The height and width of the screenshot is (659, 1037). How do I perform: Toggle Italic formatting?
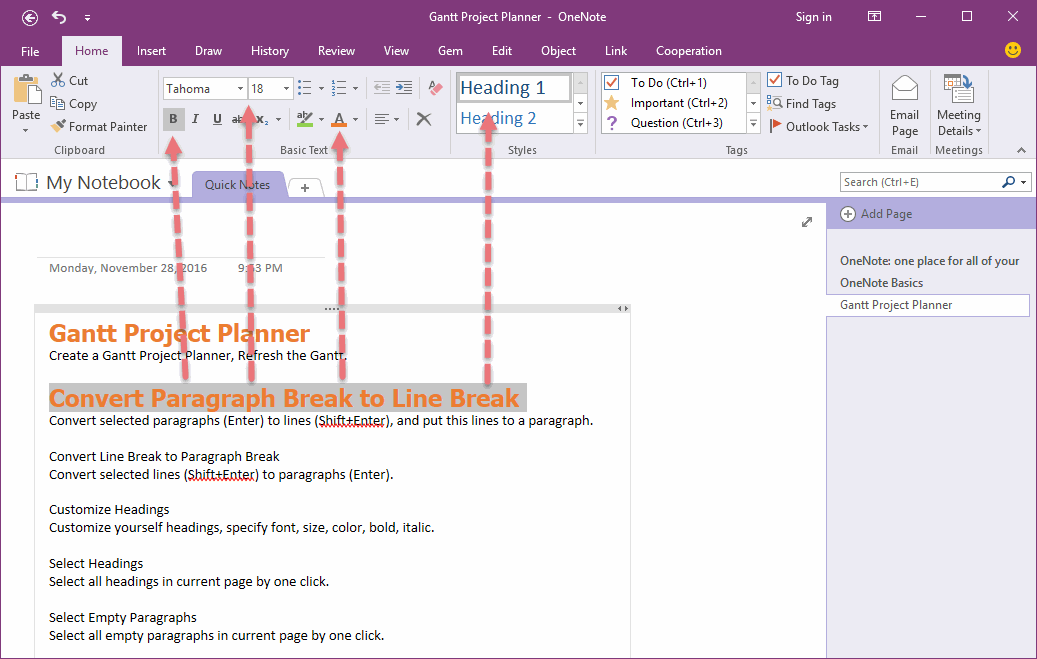coord(195,119)
